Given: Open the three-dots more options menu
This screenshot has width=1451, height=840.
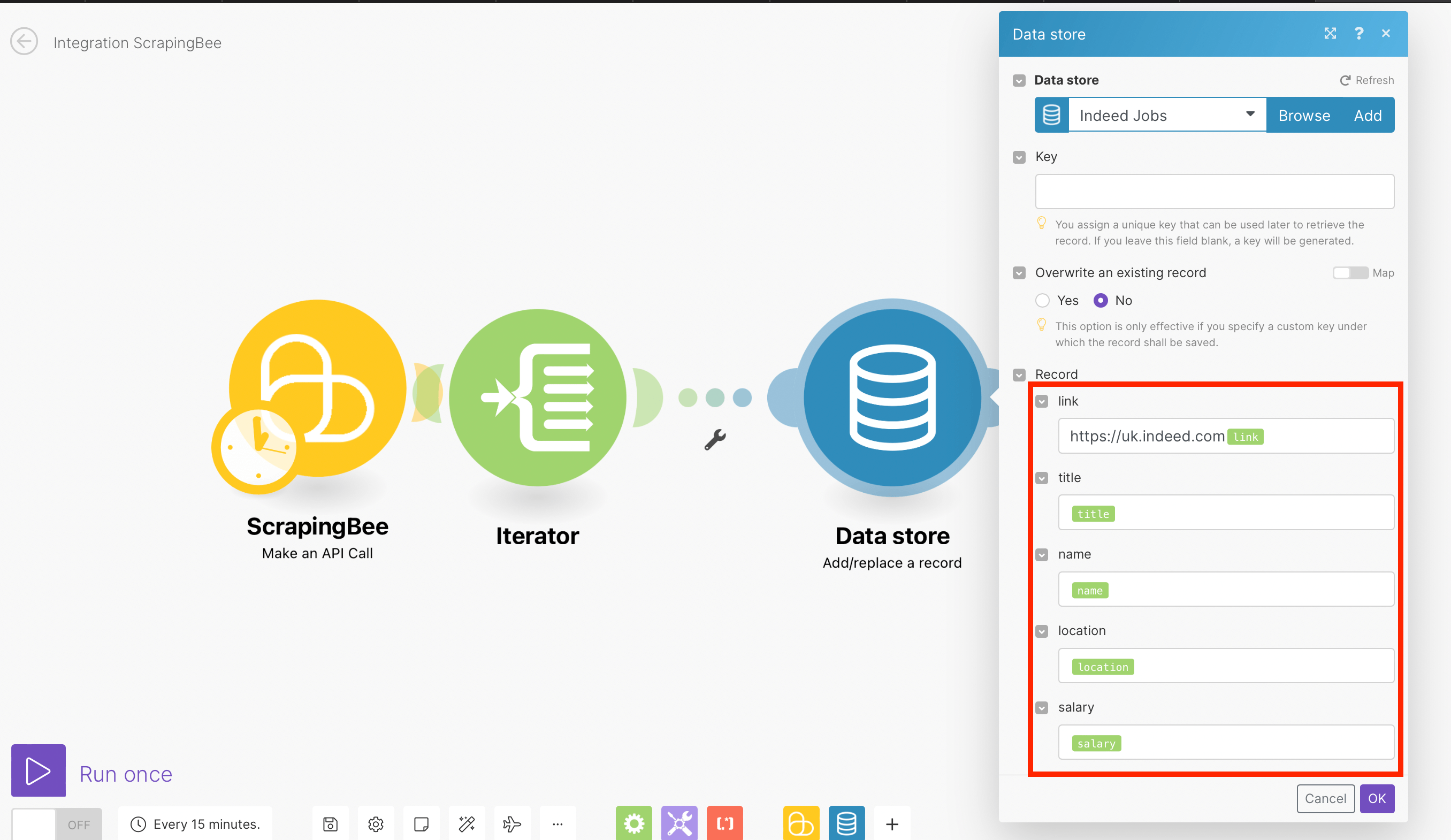Looking at the screenshot, I should pos(557,824).
